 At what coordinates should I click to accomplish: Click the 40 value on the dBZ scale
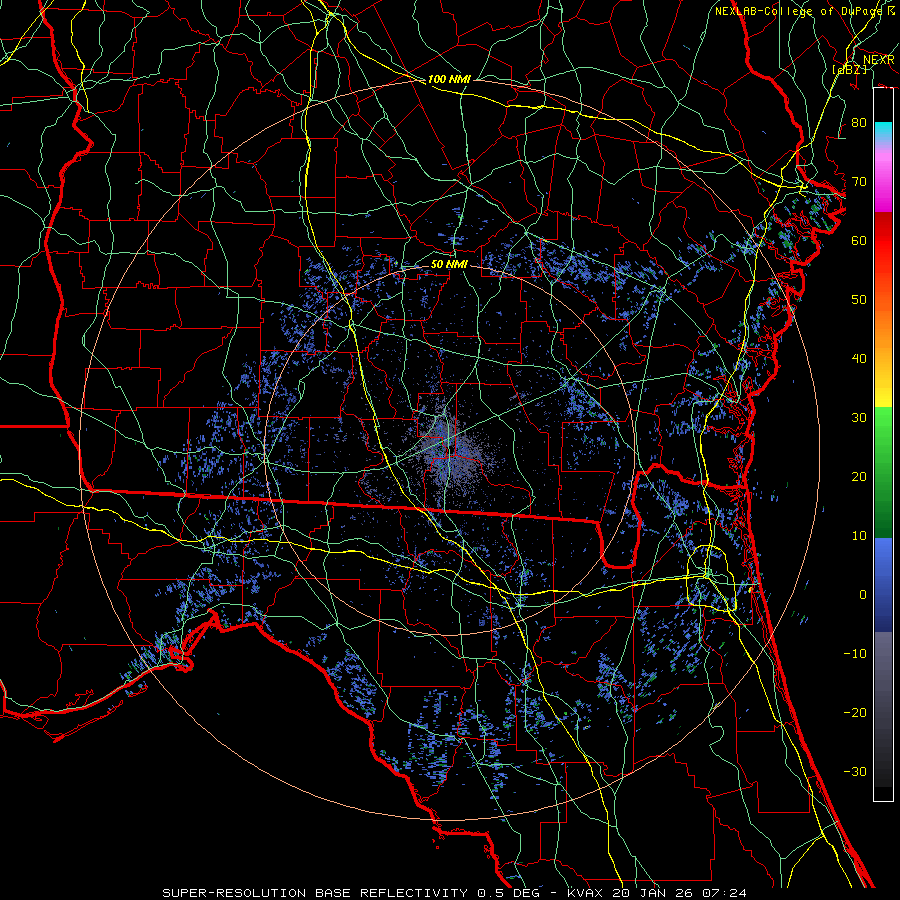click(x=859, y=359)
